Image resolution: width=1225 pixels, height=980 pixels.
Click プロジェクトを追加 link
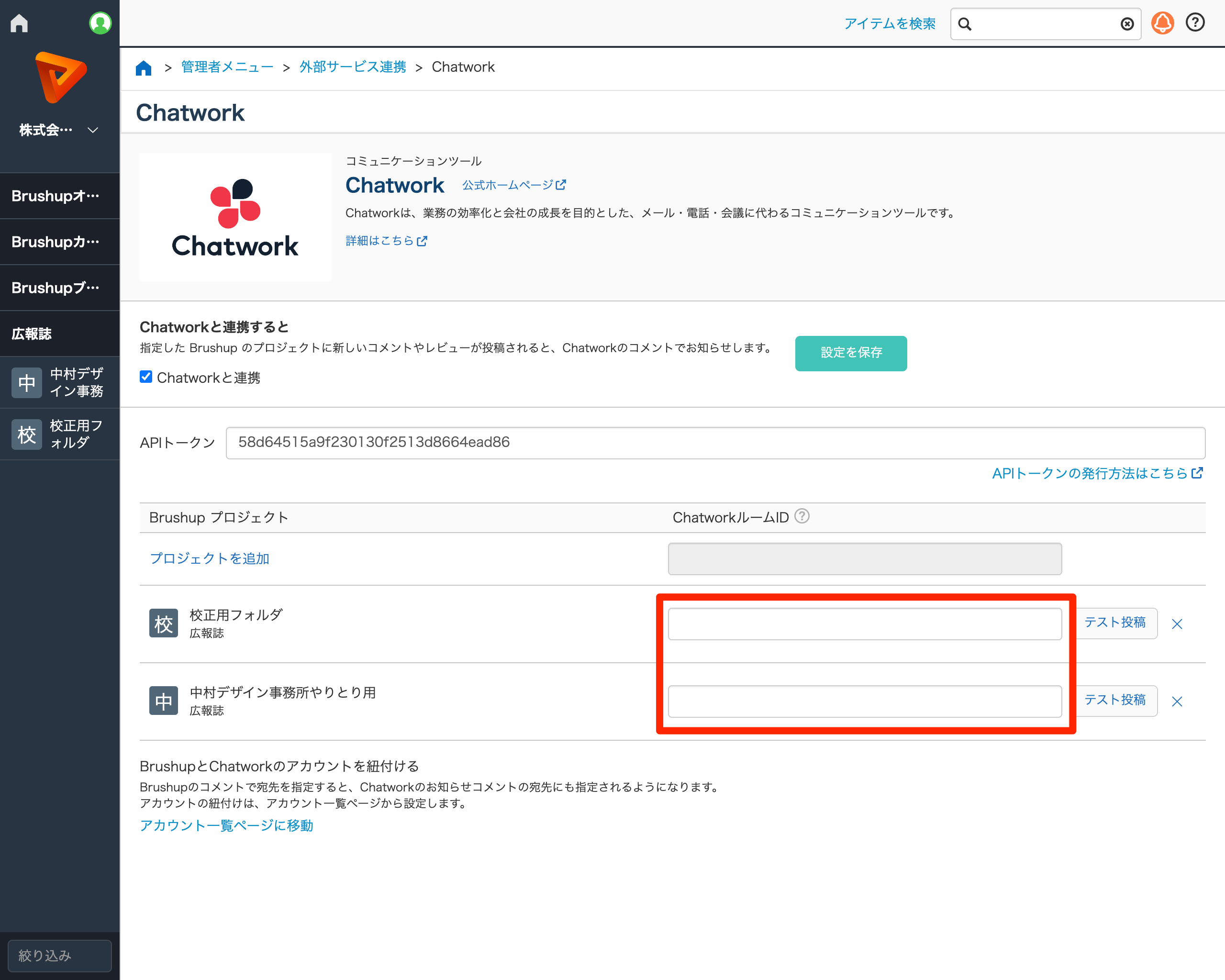(209, 558)
